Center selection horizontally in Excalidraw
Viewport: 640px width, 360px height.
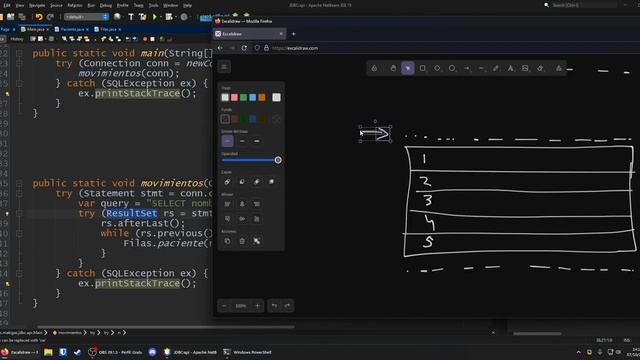click(x=242, y=204)
